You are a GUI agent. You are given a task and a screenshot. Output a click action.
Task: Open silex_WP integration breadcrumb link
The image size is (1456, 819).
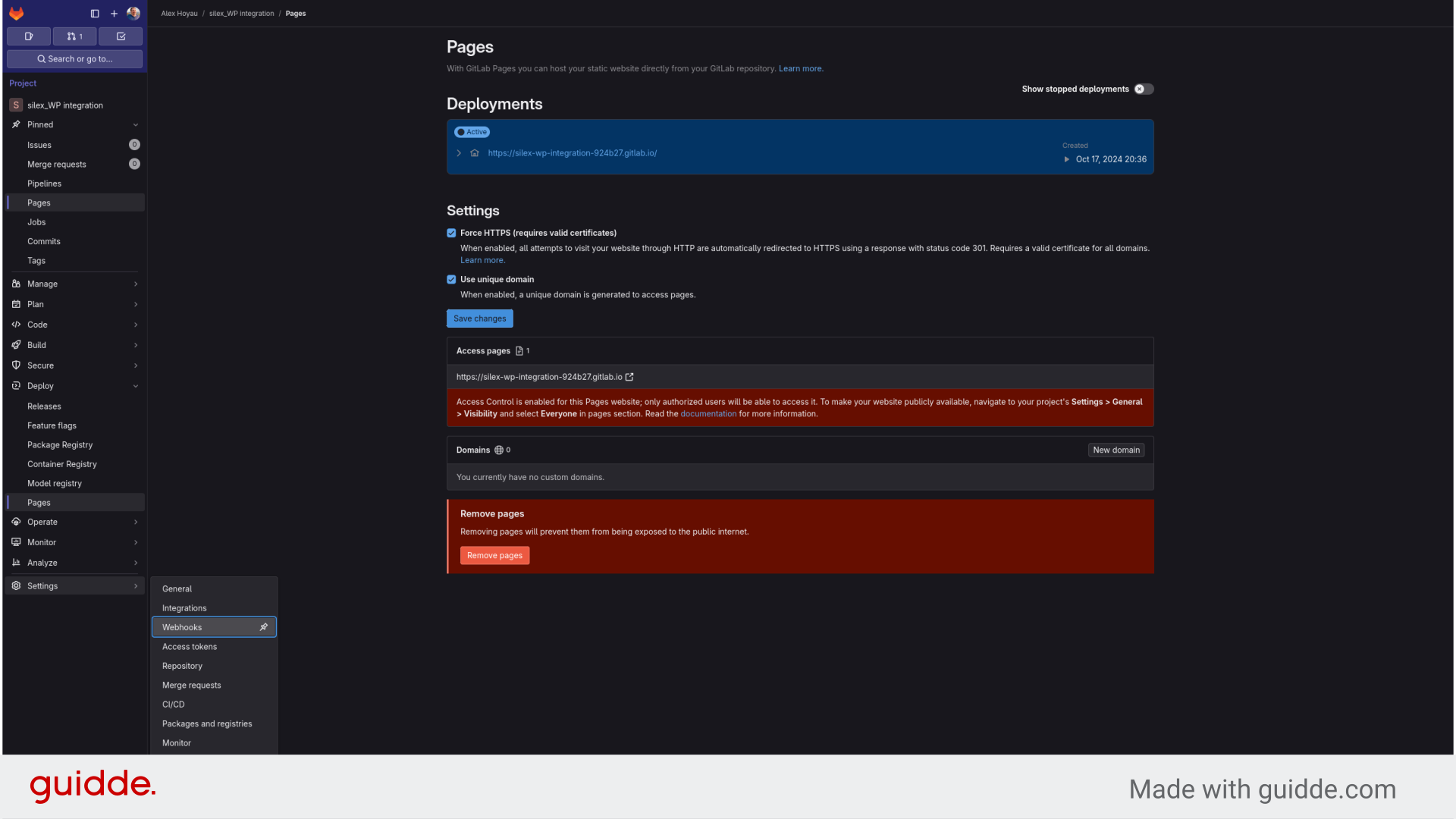point(242,14)
